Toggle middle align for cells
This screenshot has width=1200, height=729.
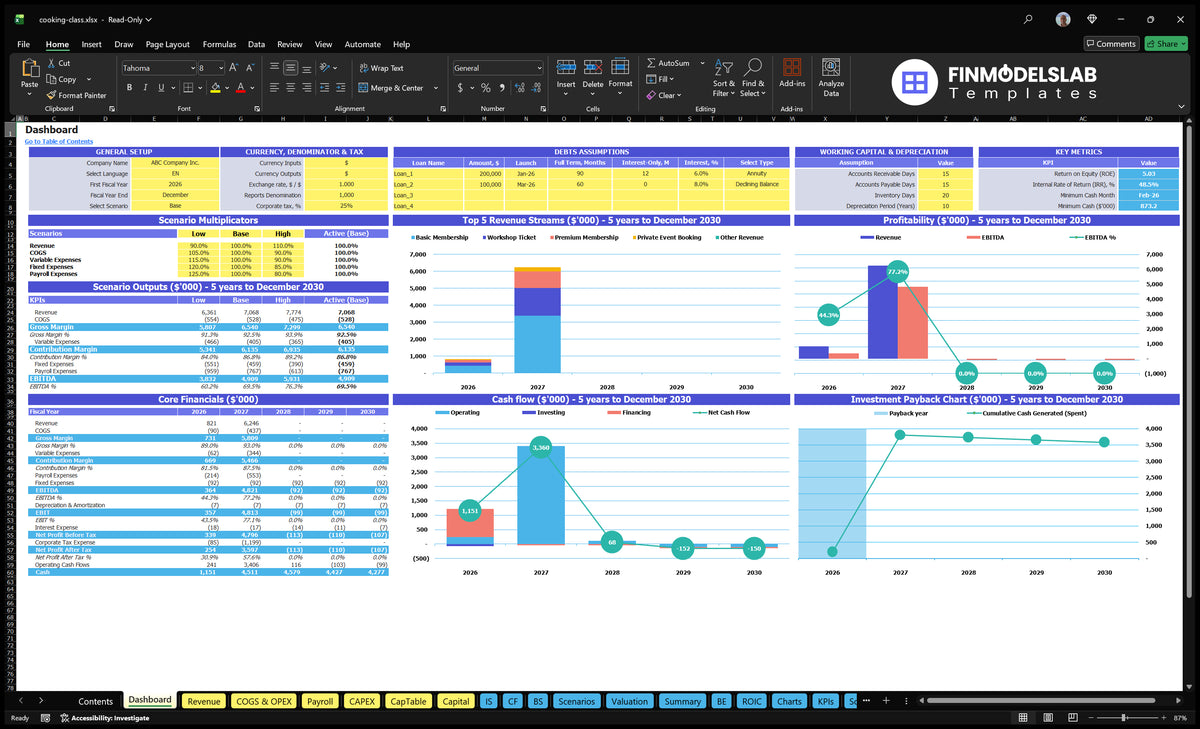point(291,67)
